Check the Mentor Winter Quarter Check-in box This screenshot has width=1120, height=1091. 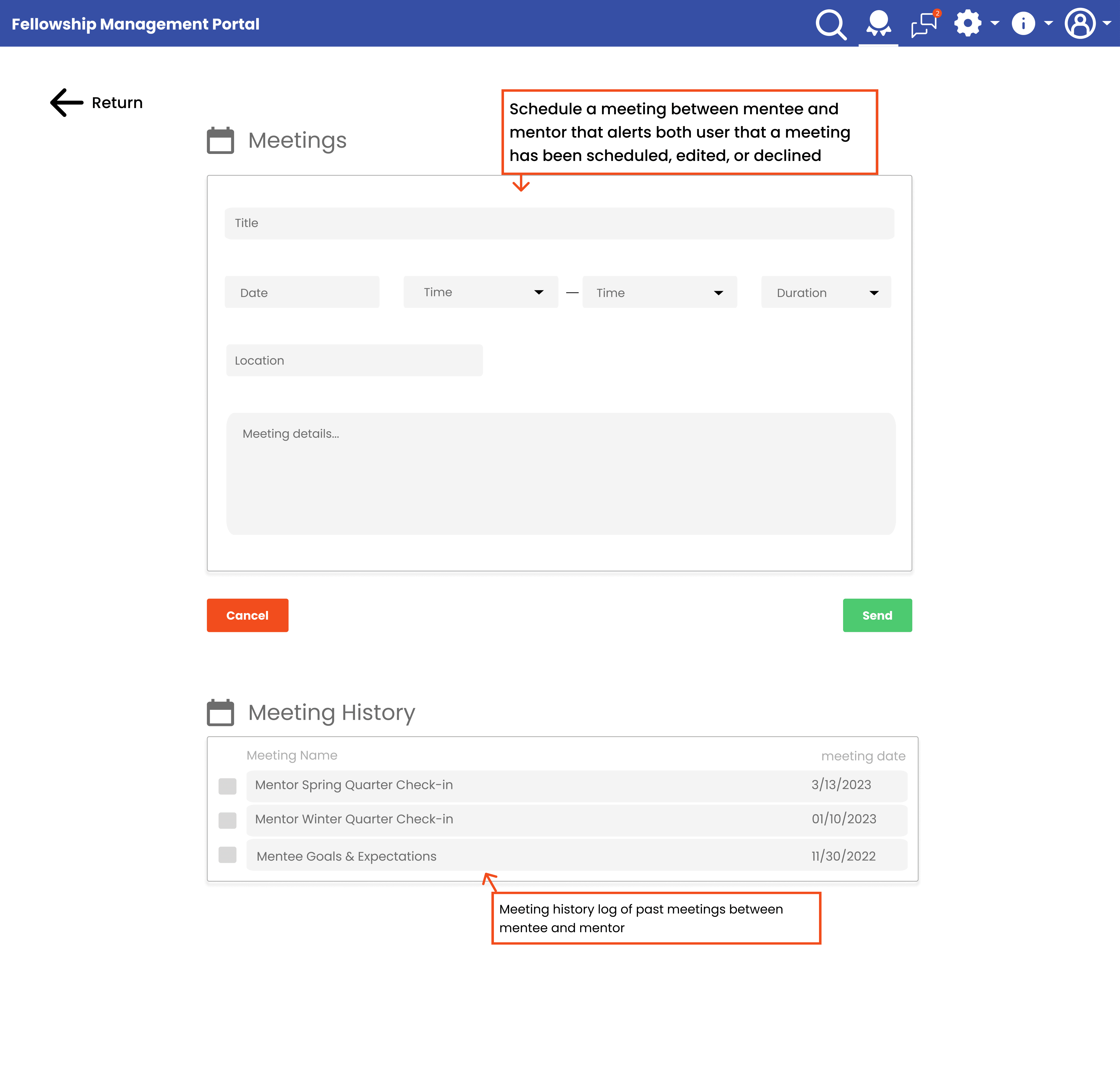point(228,820)
